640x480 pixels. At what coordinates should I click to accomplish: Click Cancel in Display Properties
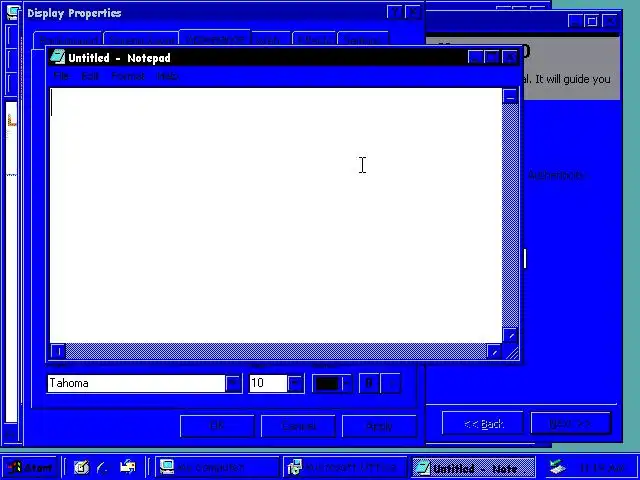(x=298, y=426)
